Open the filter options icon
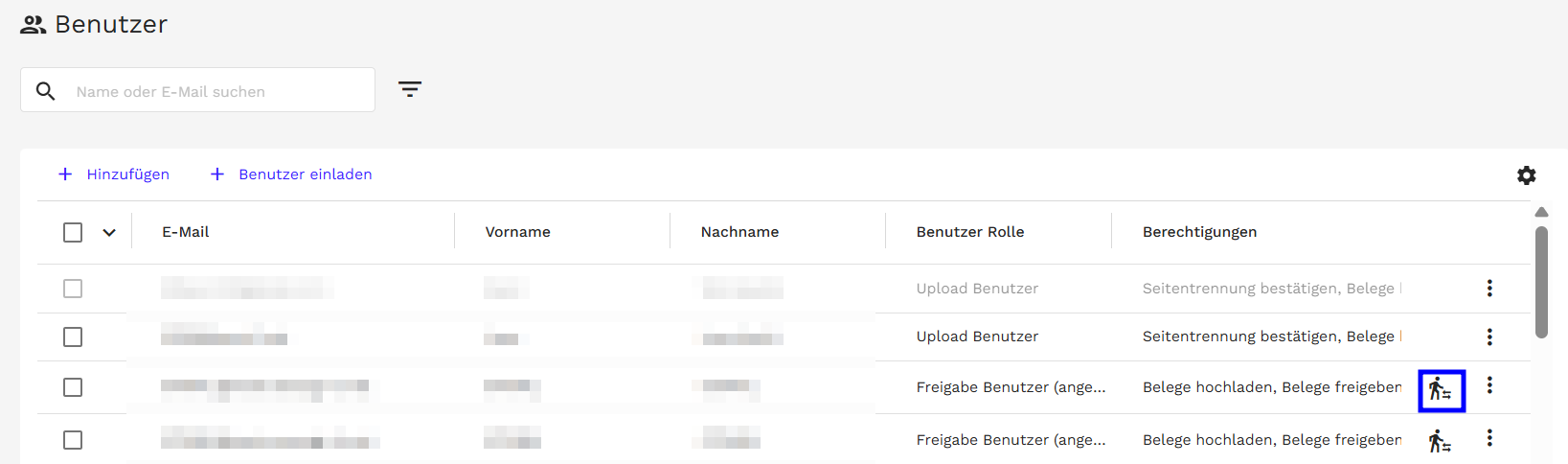Screen dimensions: 1568x464 pos(410,89)
